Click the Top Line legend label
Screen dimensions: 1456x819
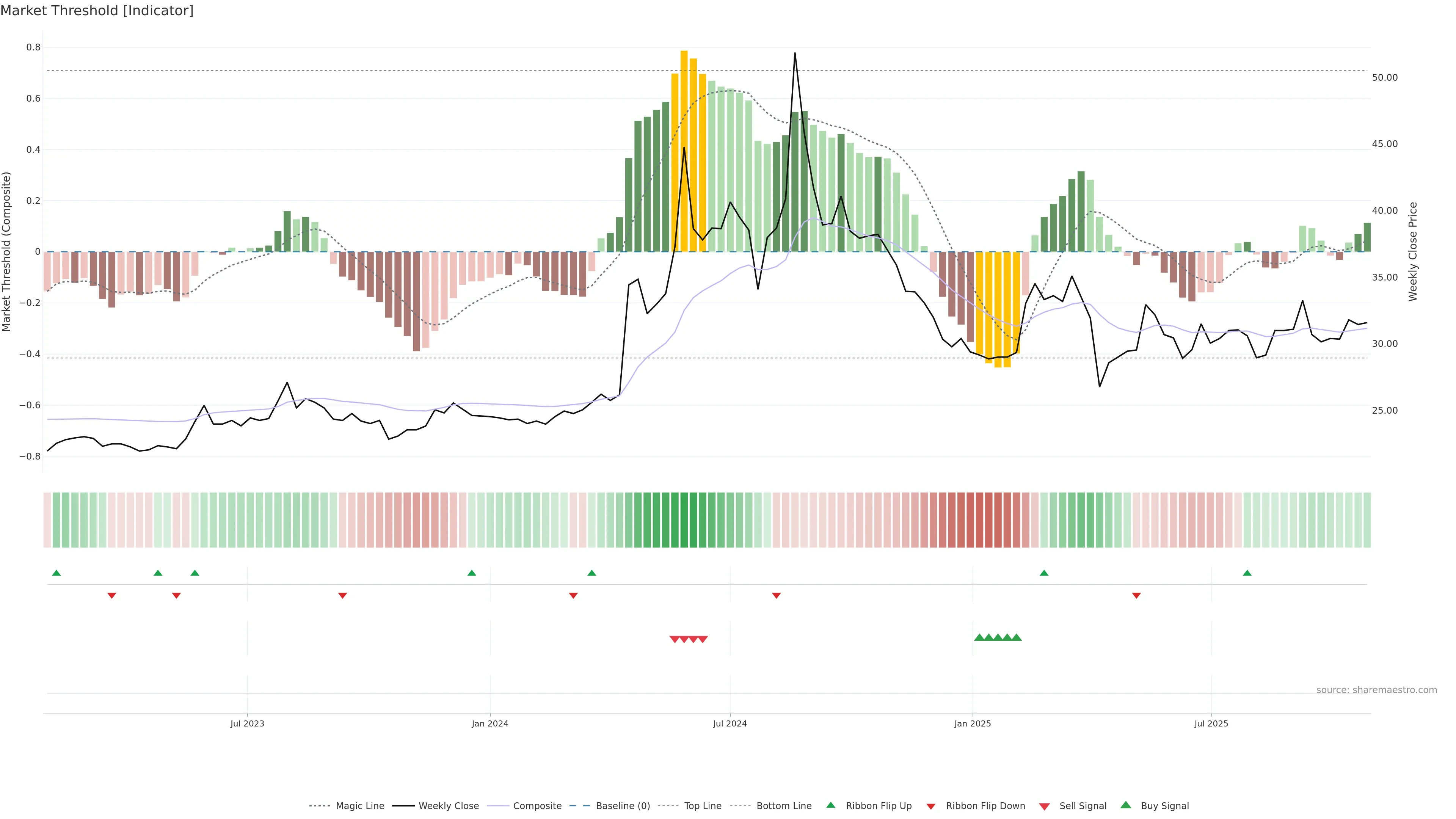click(703, 806)
